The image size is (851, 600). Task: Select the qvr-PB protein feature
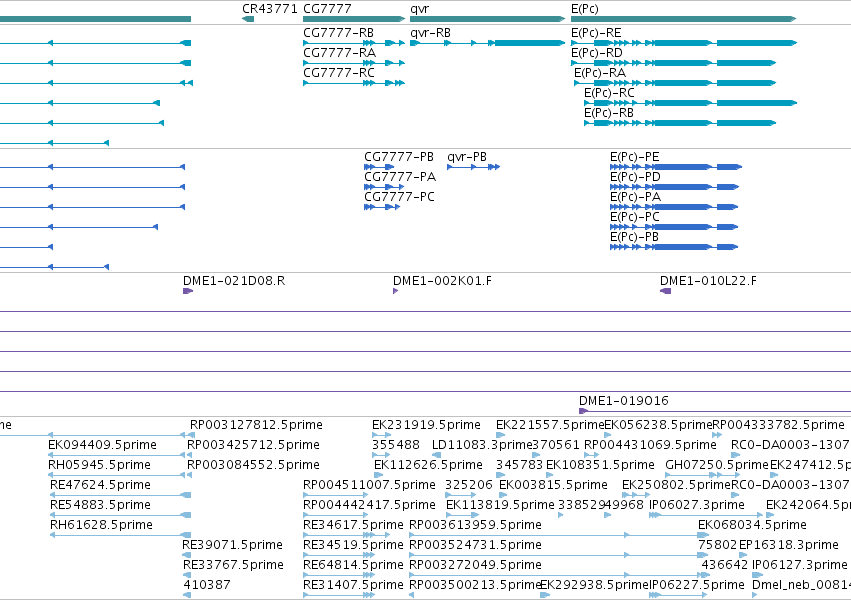point(473,167)
